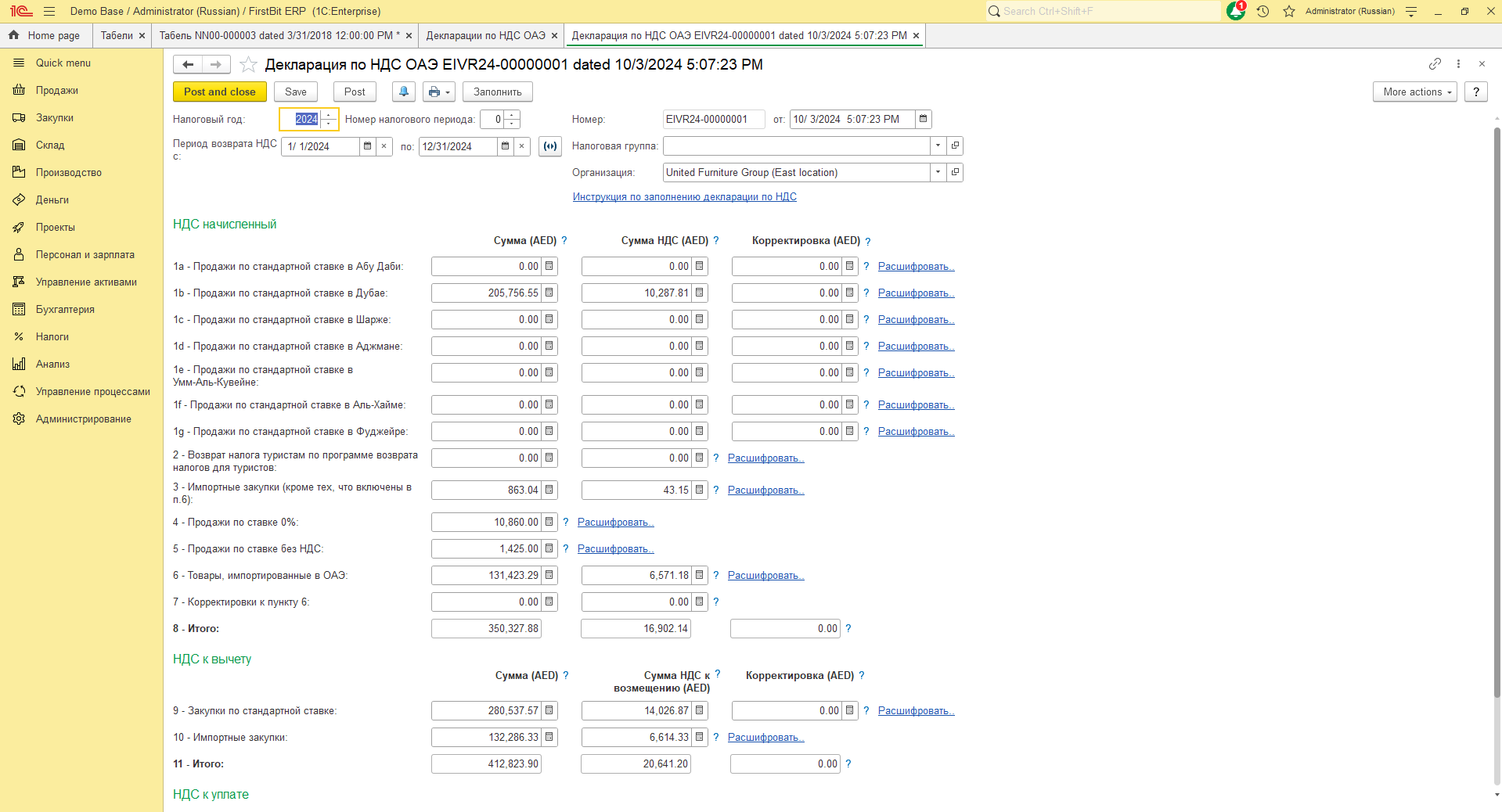1502x812 pixels.
Task: Open the calculator for row 1b Сумма field
Action: pyautogui.click(x=549, y=293)
